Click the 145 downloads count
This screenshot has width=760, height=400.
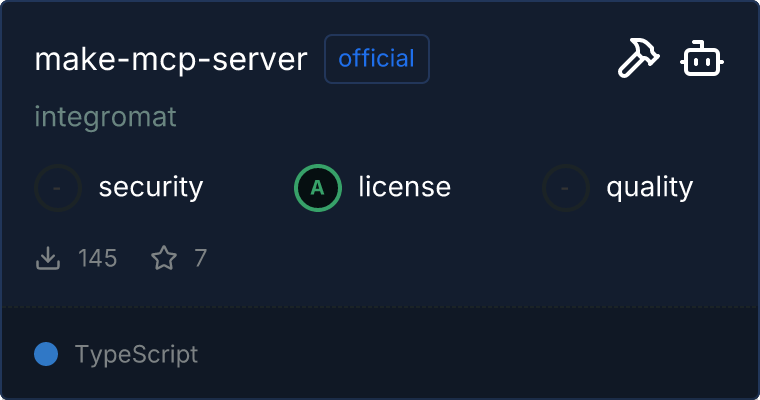pos(98,259)
